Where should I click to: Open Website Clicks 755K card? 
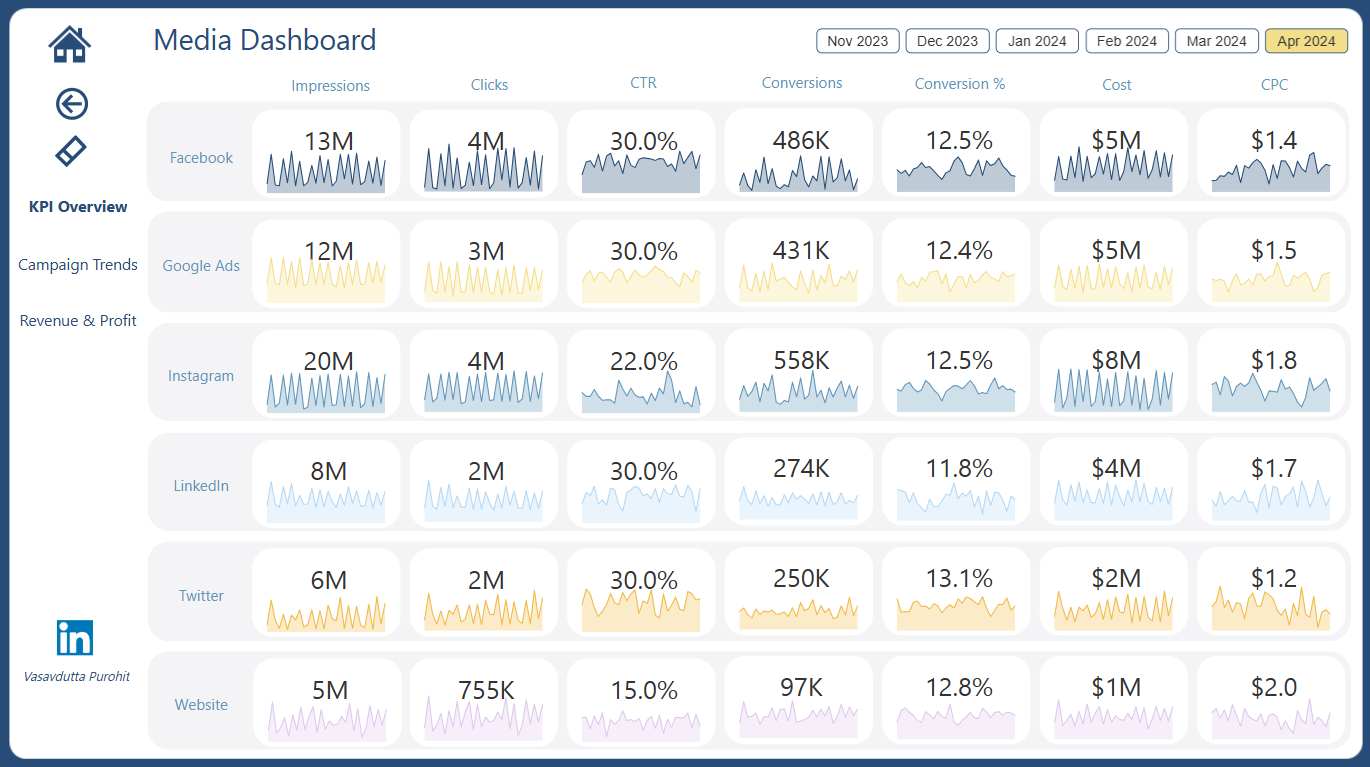(x=484, y=702)
